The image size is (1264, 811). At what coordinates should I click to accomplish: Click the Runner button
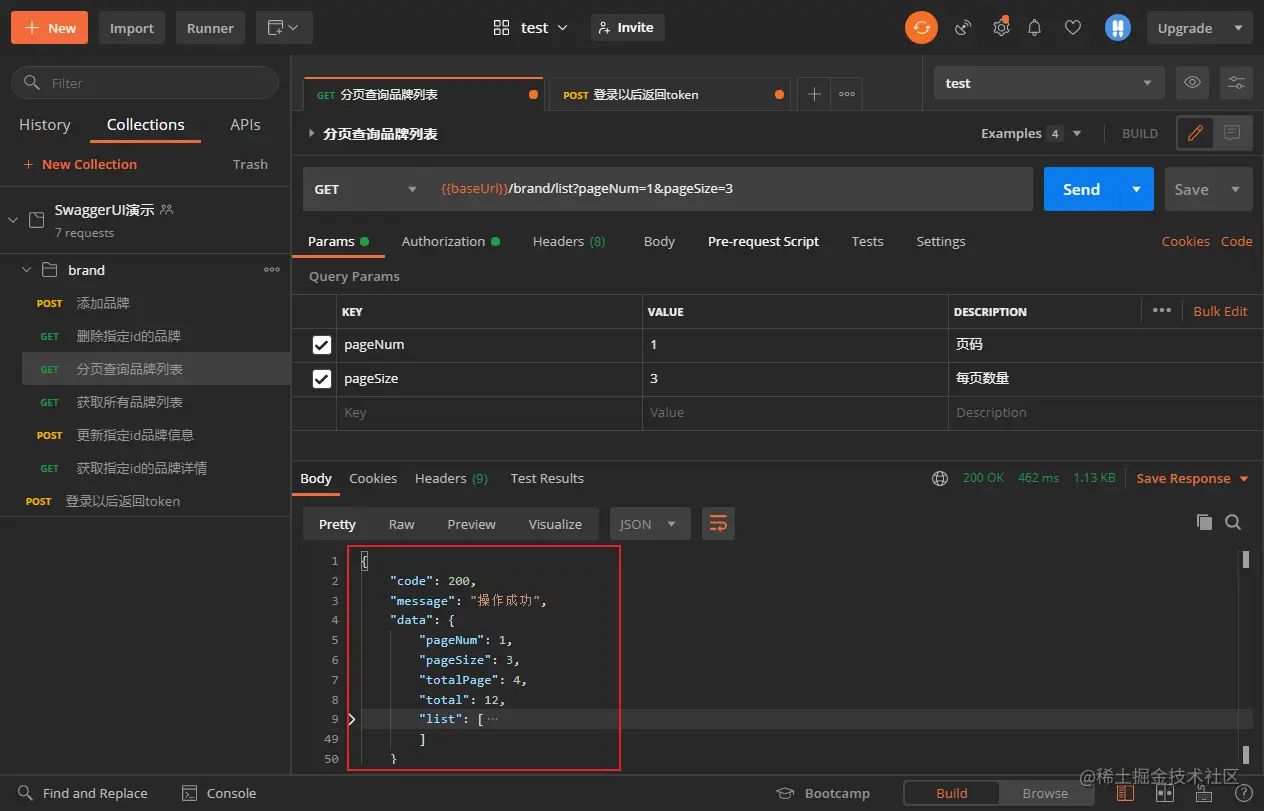click(210, 28)
